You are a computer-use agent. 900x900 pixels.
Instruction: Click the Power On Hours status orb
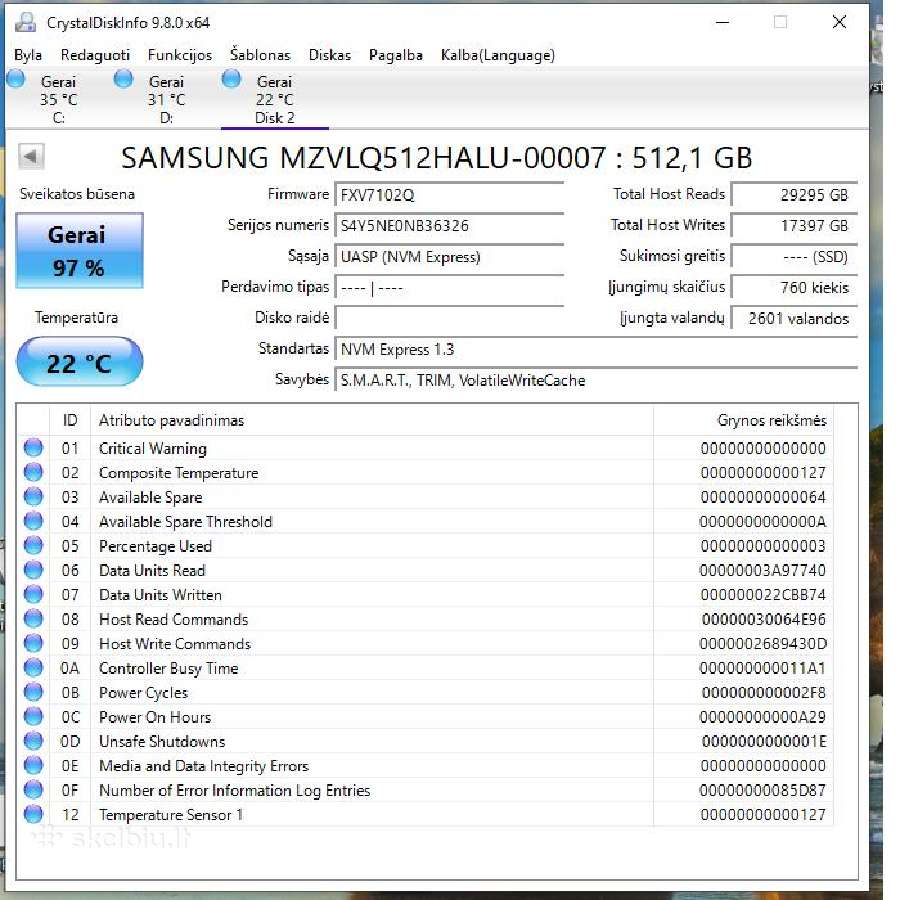(33, 716)
